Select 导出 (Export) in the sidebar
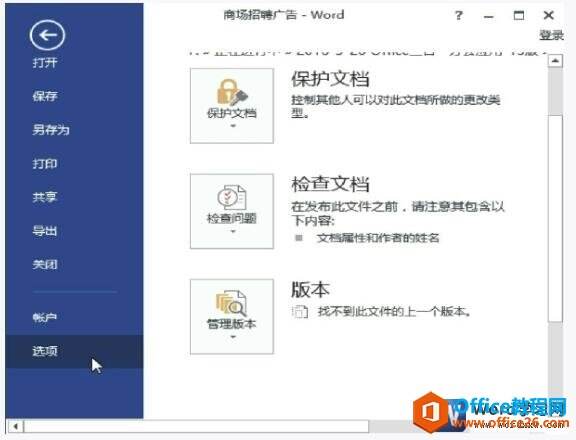 click(x=45, y=231)
